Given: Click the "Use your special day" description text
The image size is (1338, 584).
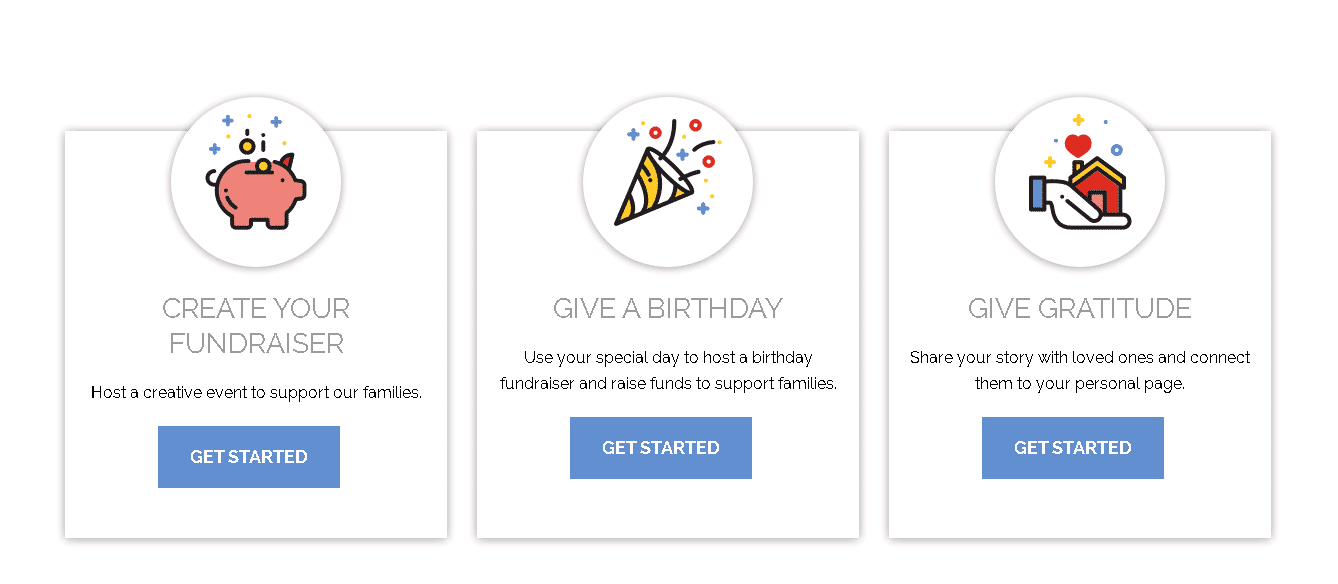Looking at the screenshot, I should tap(667, 357).
